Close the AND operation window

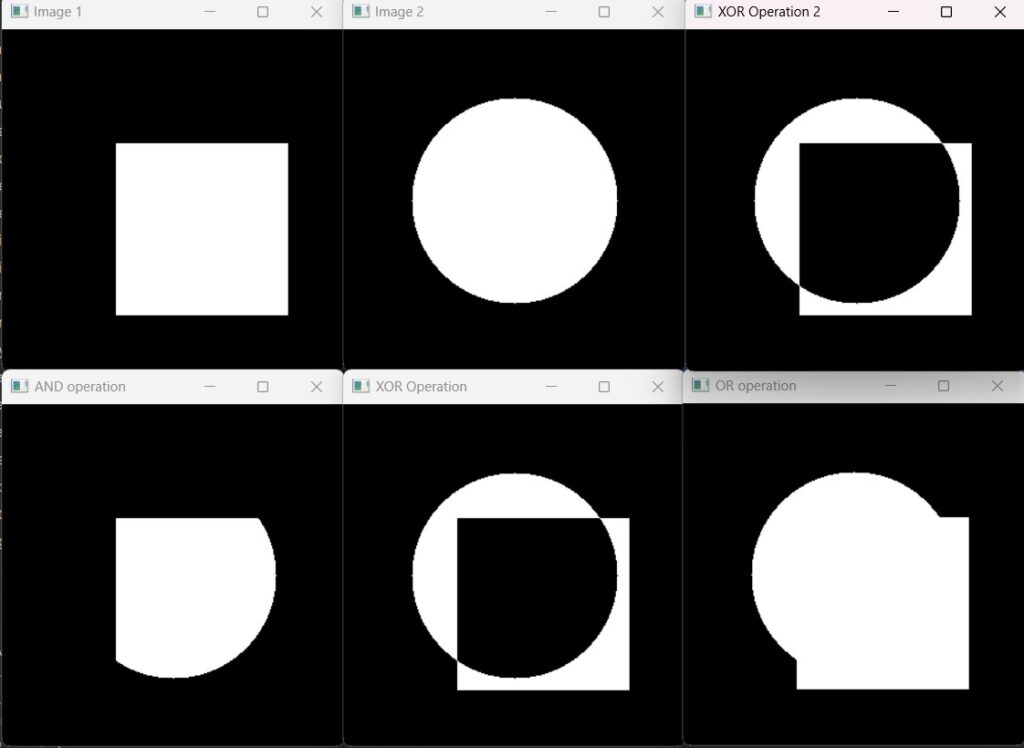(x=316, y=387)
